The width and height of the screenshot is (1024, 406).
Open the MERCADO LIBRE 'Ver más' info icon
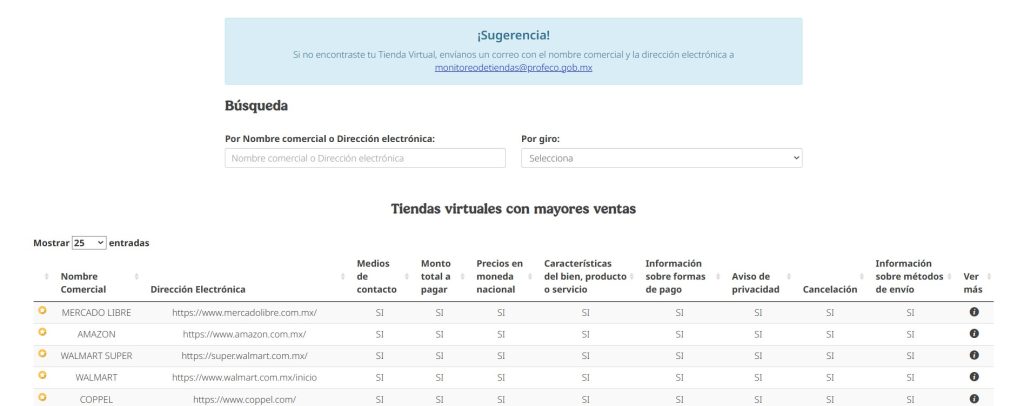point(974,312)
